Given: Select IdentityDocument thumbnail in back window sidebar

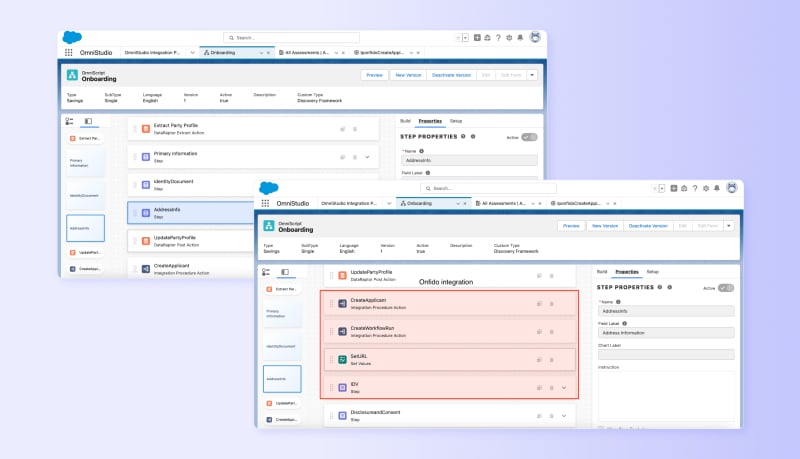Looking at the screenshot, I should click(85, 196).
